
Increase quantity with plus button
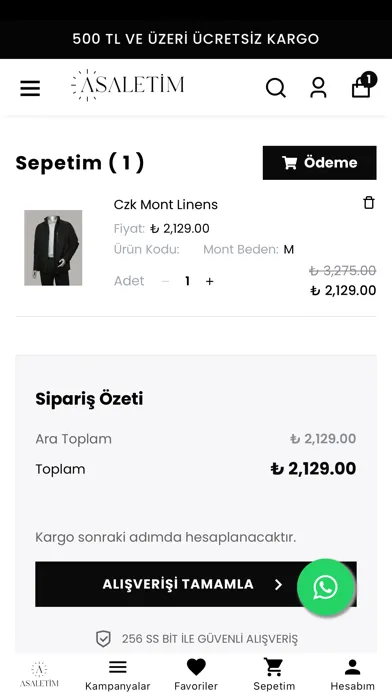[210, 281]
